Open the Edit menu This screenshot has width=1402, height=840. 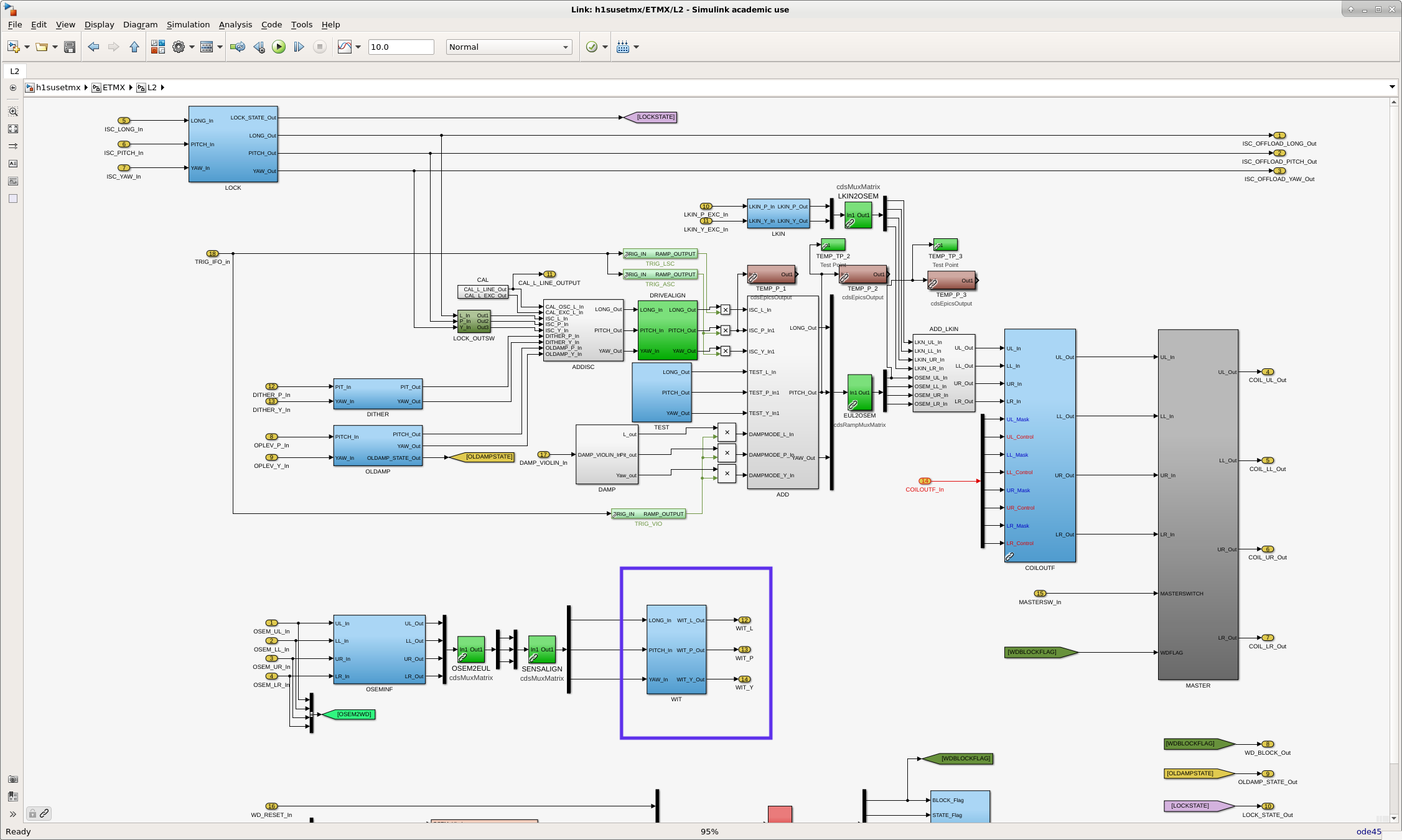pos(39,24)
